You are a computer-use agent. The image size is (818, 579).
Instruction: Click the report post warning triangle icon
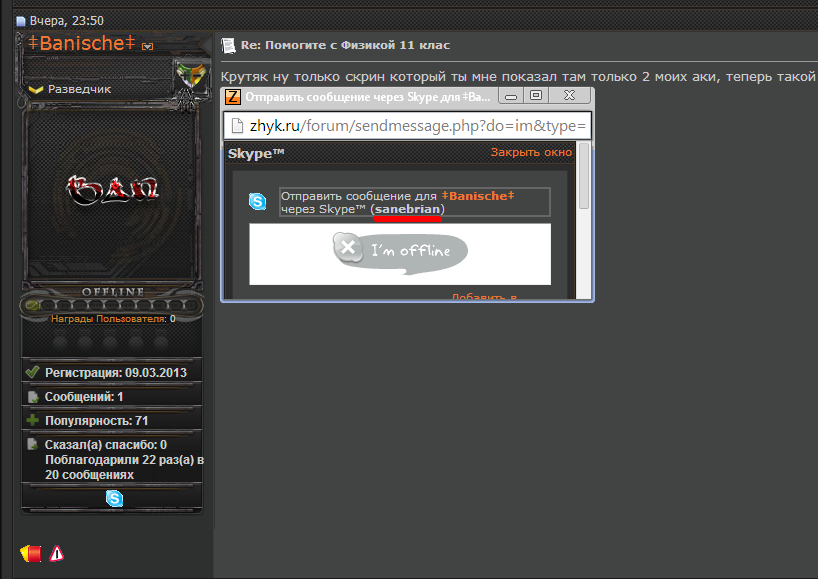[x=57, y=553]
